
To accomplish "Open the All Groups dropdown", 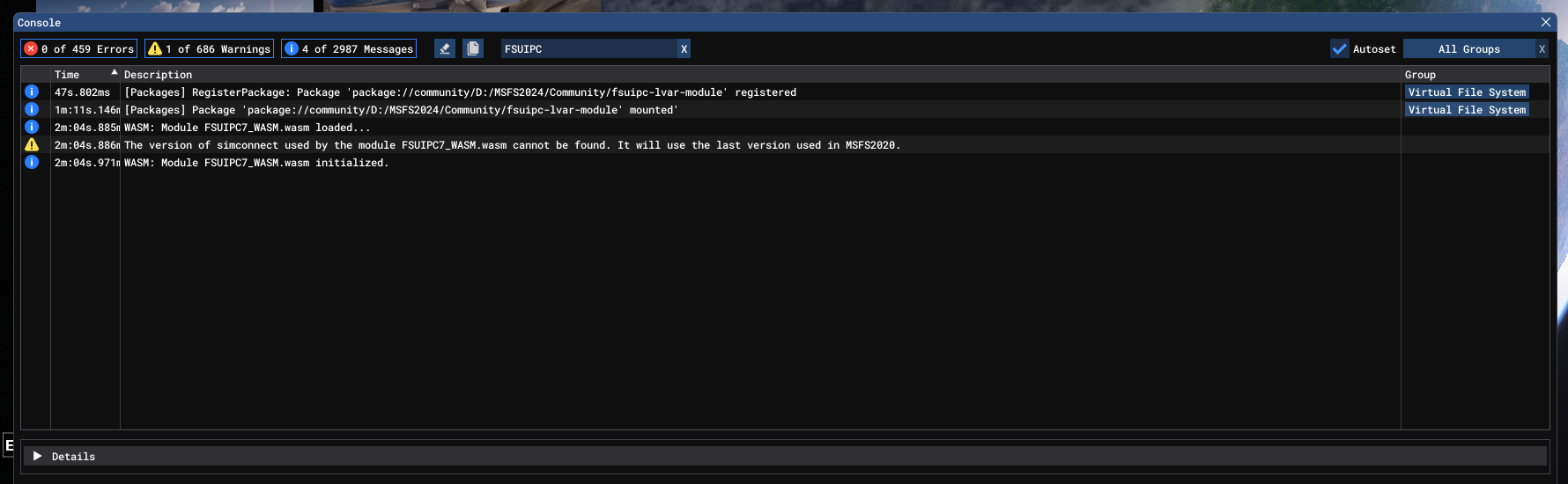I will [1468, 49].
